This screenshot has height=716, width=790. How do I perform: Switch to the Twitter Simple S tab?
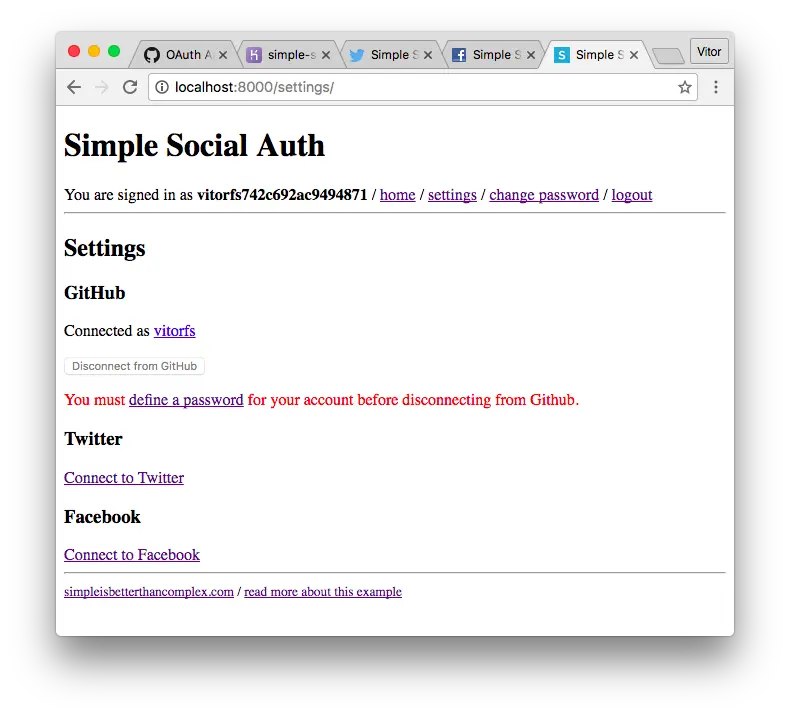(x=392, y=54)
